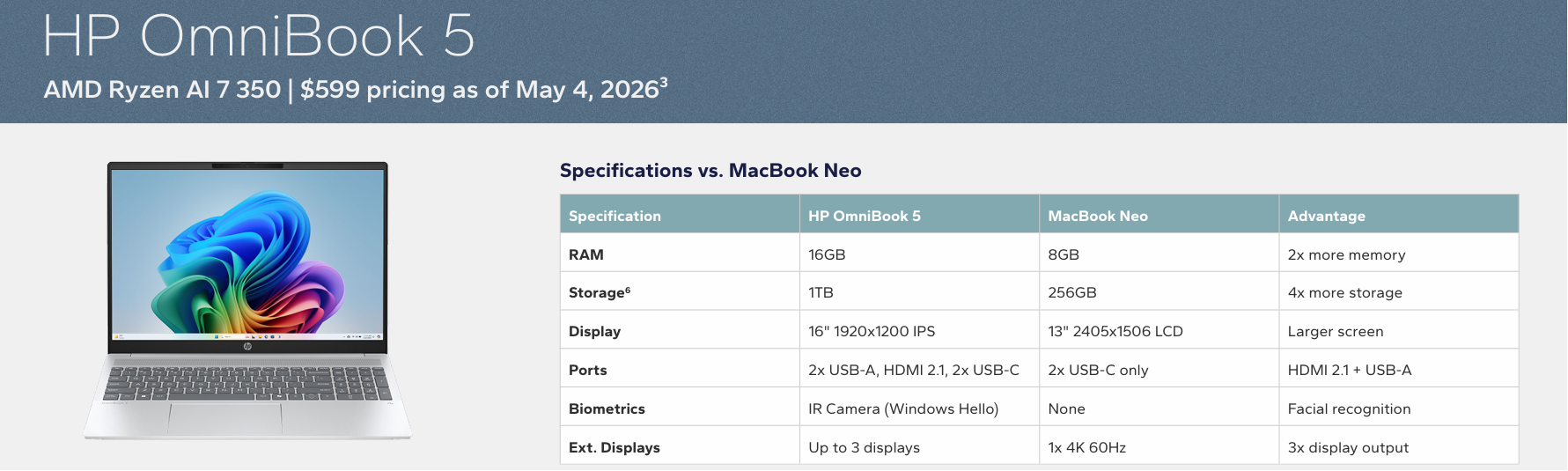The height and width of the screenshot is (471, 1568).
Task: Click the 'Up to 3 displays' cell
Action: 919,446
